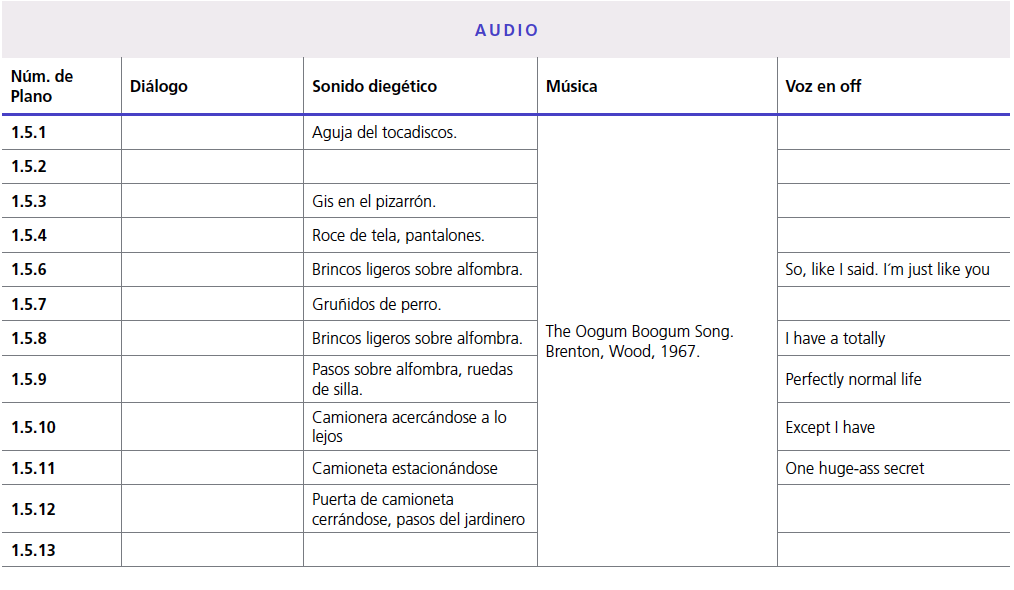Click the 'Gis en el pizarrón.' cell
The height and width of the screenshot is (590, 1014).
(373, 201)
